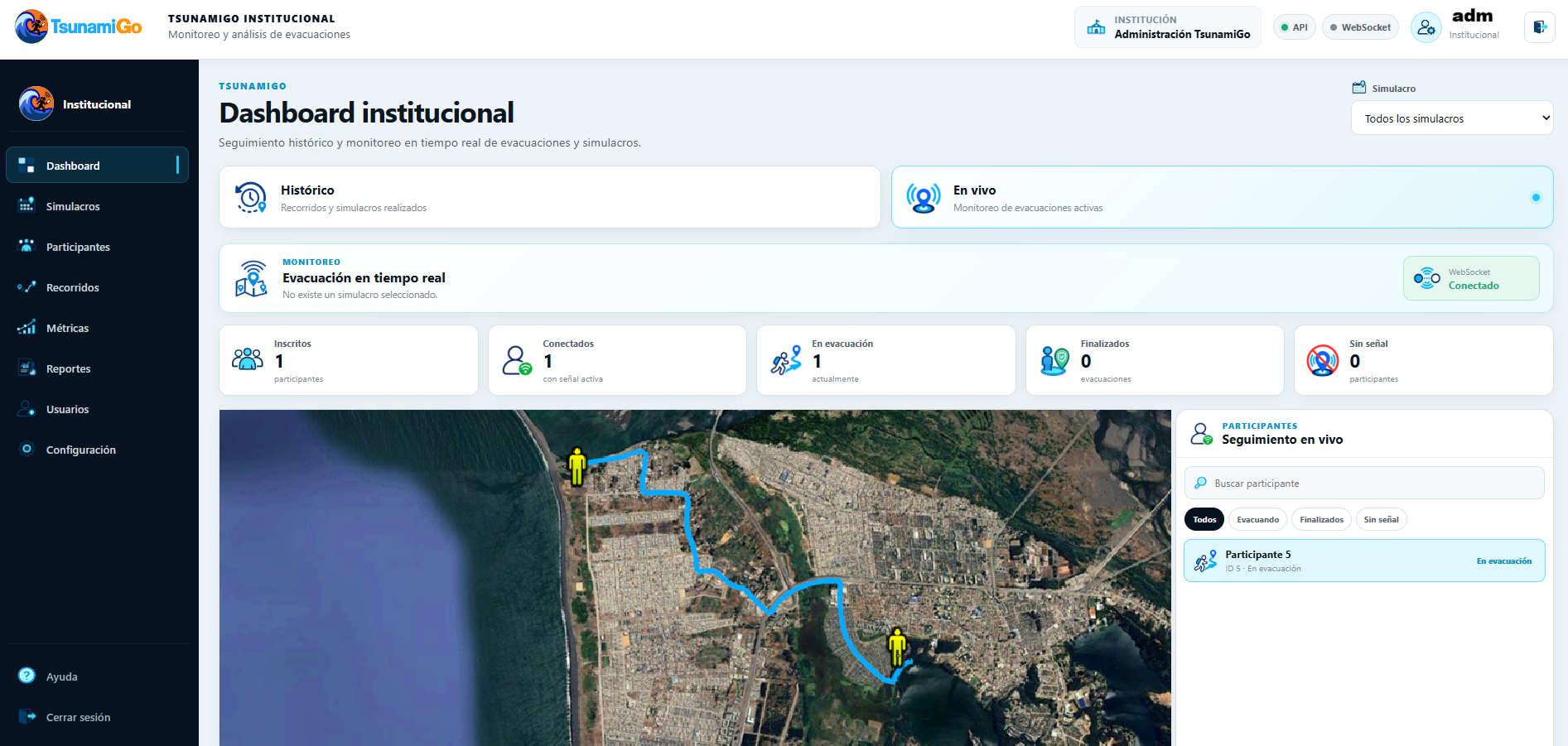1568x746 pixels.
Task: Click the WebSocket Conectado status card
Action: (1471, 278)
